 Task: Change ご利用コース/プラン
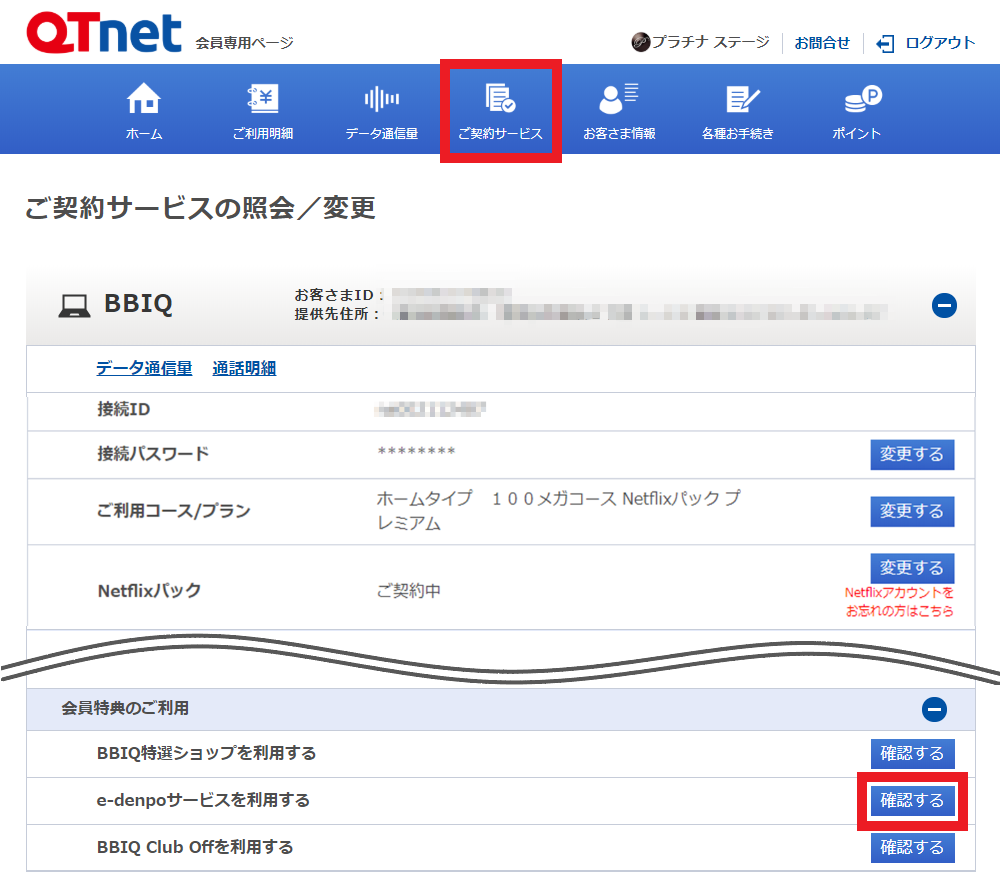click(912, 511)
